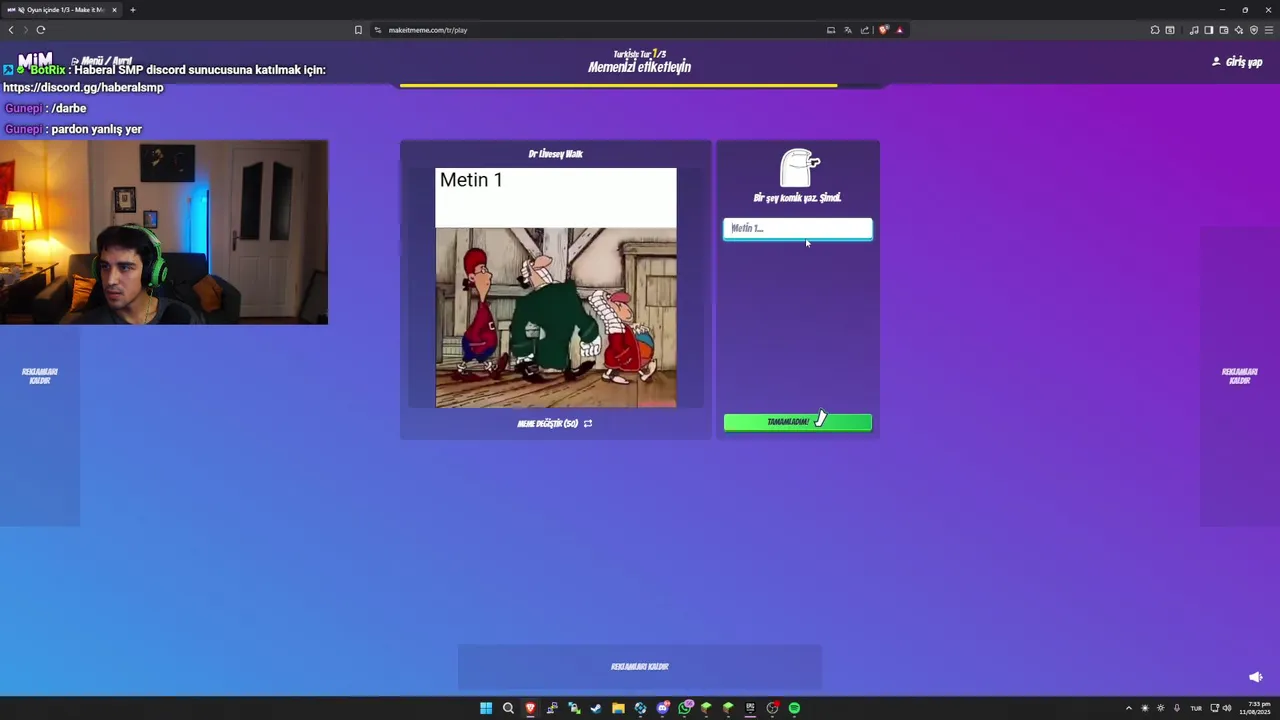
Task: Click the microphone tray icon
Action: [x=1177, y=708]
